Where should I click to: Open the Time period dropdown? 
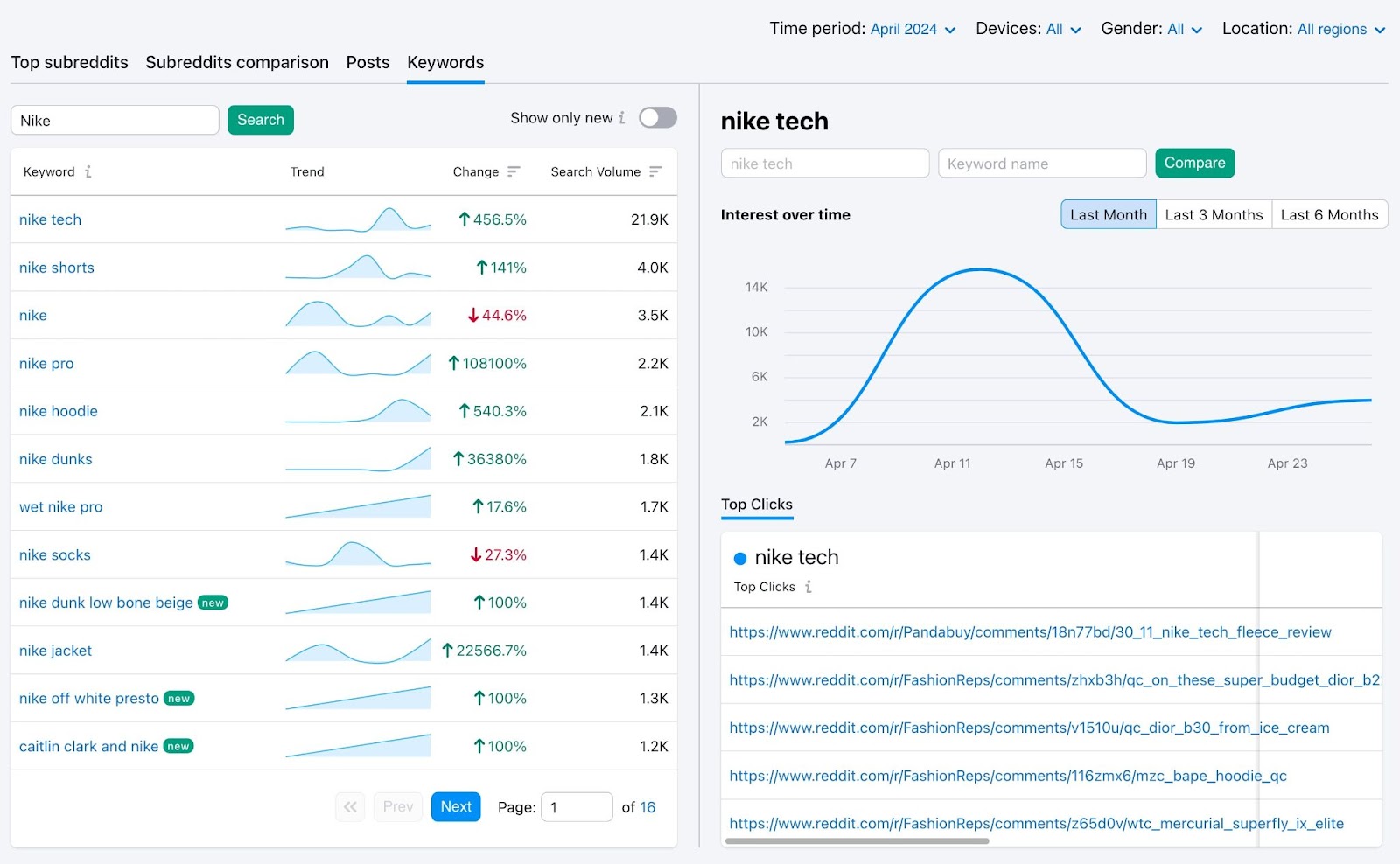point(909,28)
